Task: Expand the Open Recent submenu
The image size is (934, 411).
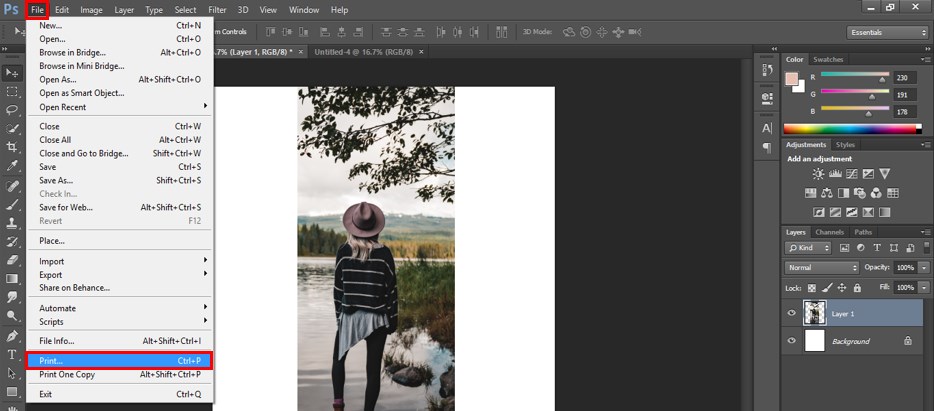Action: (120, 107)
